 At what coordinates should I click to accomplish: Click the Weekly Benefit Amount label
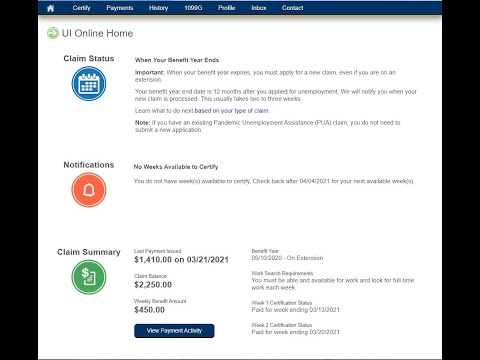point(160,301)
